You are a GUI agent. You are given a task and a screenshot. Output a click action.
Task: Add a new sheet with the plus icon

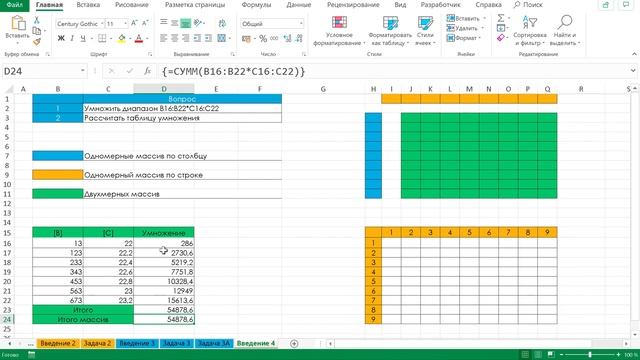pos(294,344)
